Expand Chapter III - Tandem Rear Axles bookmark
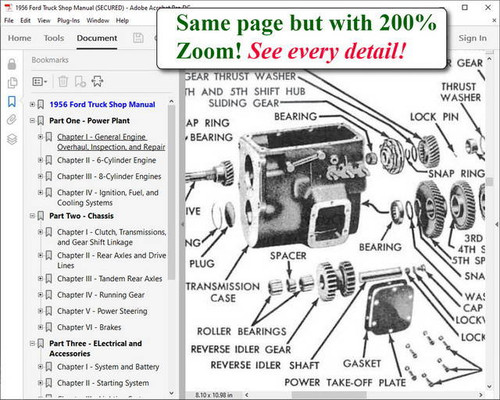This screenshot has width=500, height=400. 40,278
